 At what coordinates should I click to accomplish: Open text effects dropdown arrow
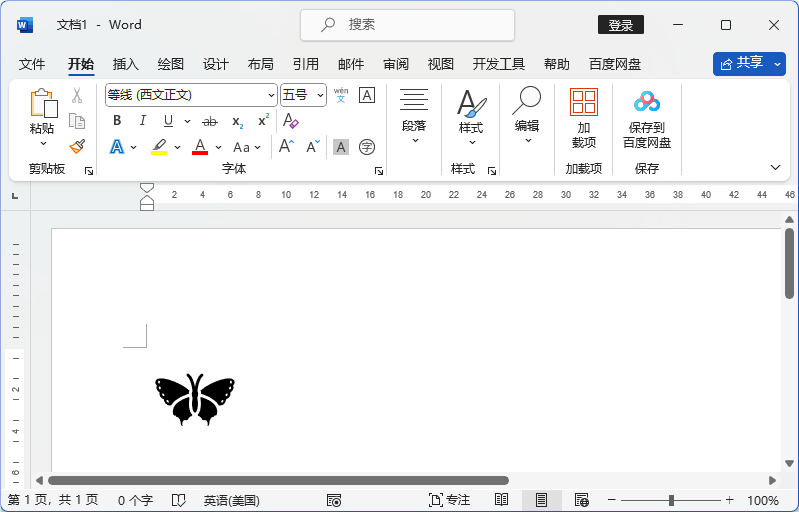[134, 147]
